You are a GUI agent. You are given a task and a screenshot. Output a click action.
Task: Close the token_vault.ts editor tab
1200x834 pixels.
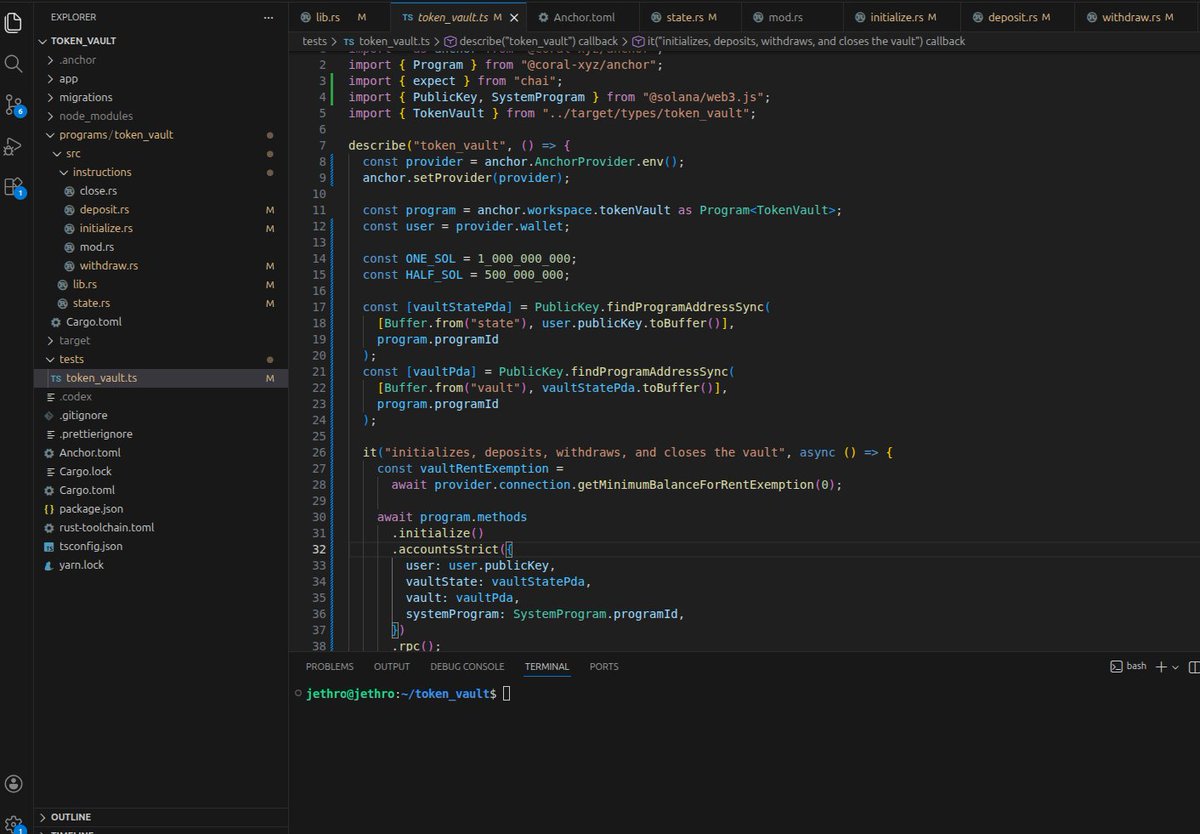click(x=514, y=18)
